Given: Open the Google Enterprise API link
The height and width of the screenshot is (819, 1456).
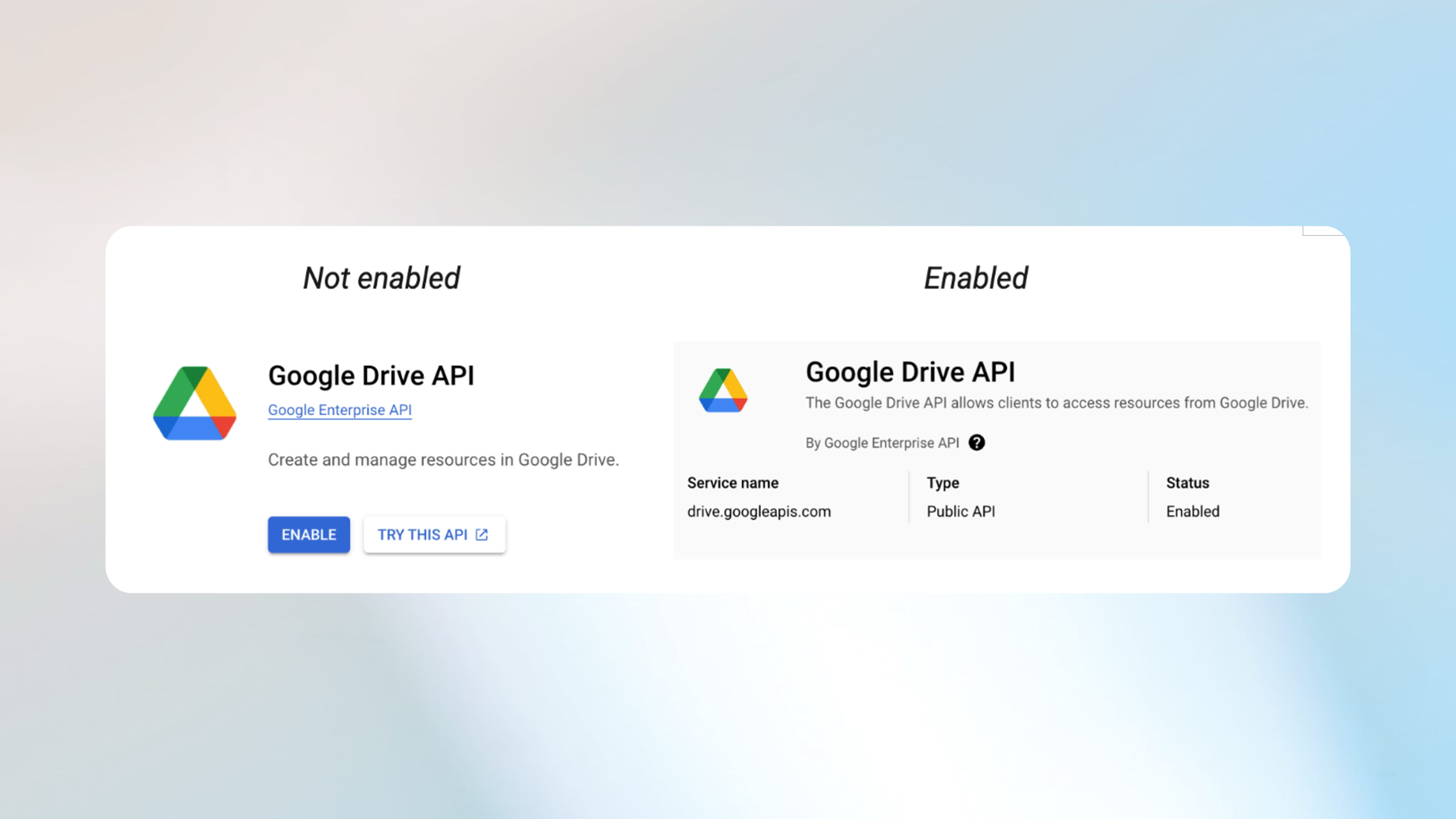Looking at the screenshot, I should (340, 410).
